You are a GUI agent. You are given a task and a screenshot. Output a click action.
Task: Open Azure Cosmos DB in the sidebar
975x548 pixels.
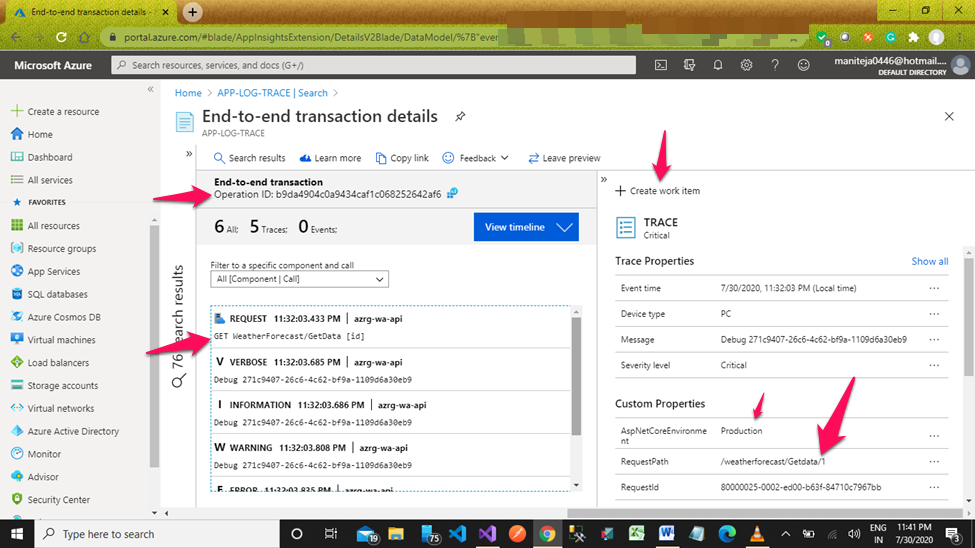tap(56, 317)
